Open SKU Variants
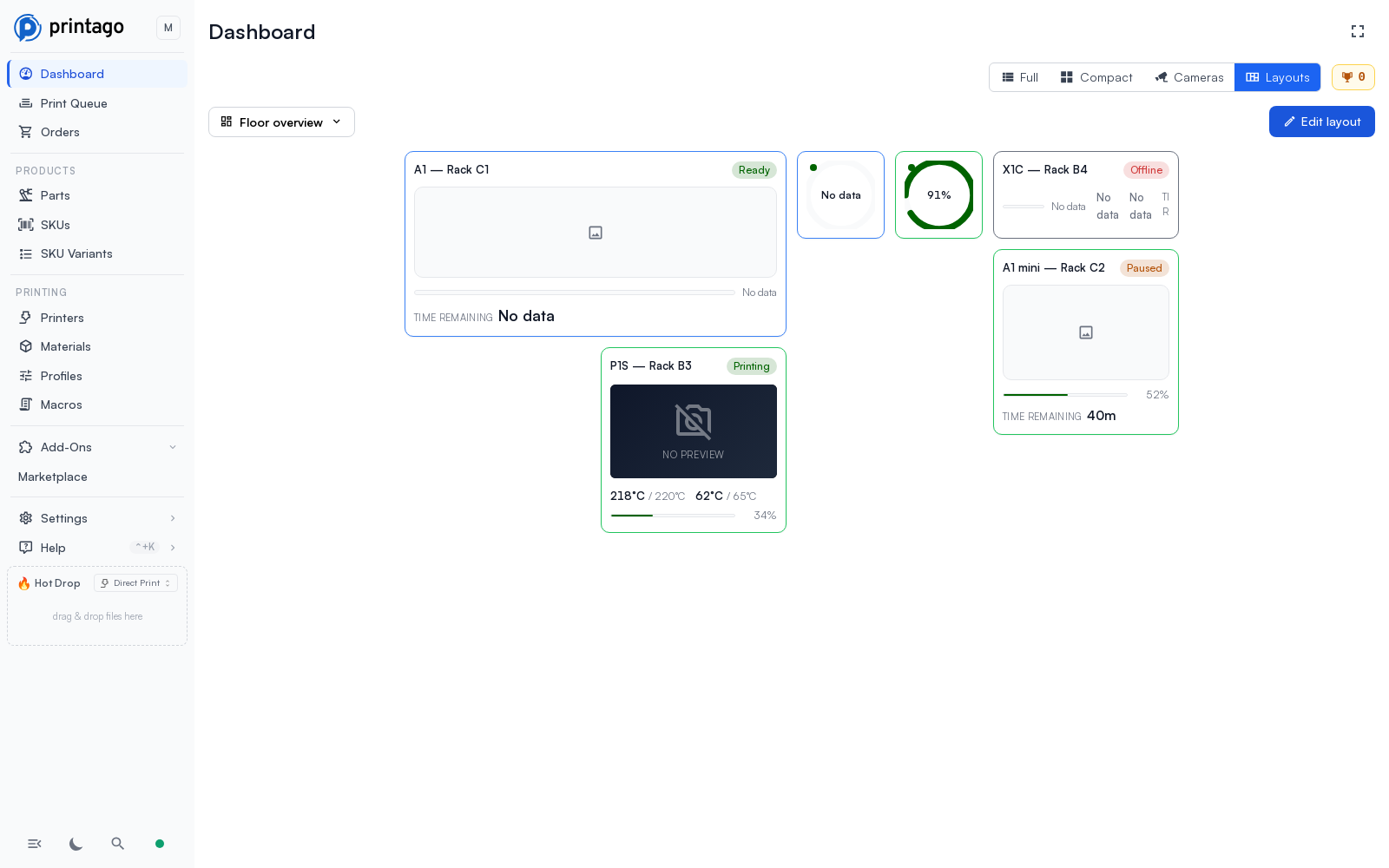This screenshot has height=868, width=1389. click(97, 253)
